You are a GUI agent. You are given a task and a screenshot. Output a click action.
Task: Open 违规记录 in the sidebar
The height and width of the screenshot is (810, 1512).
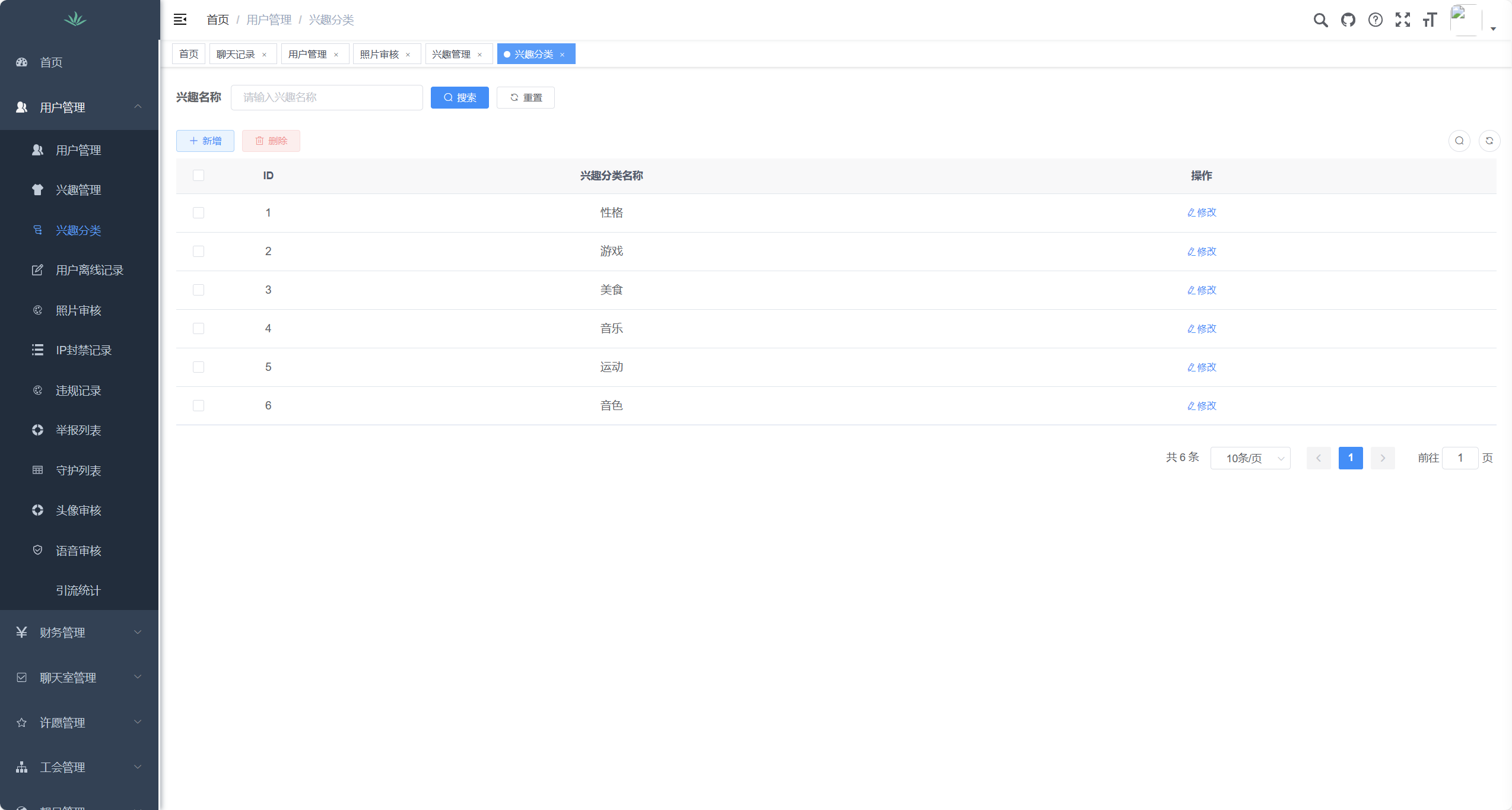tap(80, 390)
